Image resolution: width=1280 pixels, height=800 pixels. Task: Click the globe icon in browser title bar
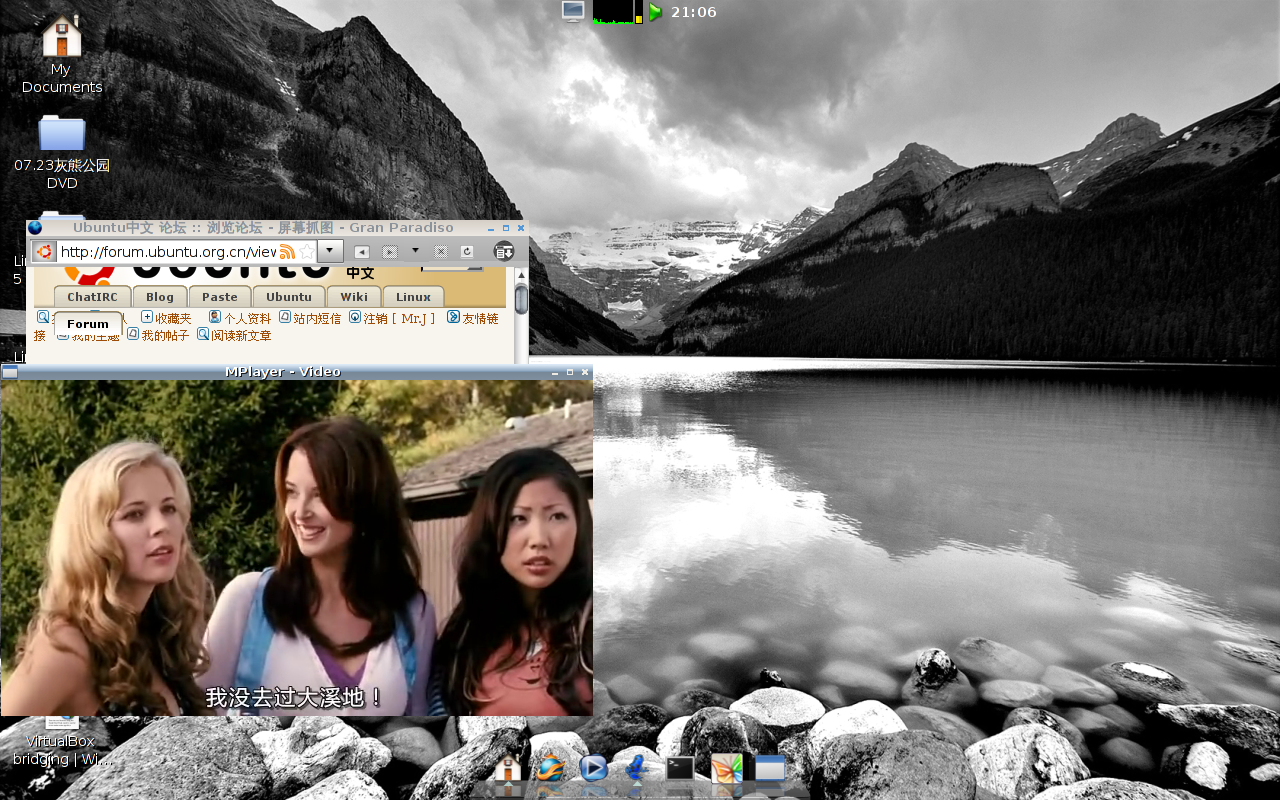pos(36,228)
